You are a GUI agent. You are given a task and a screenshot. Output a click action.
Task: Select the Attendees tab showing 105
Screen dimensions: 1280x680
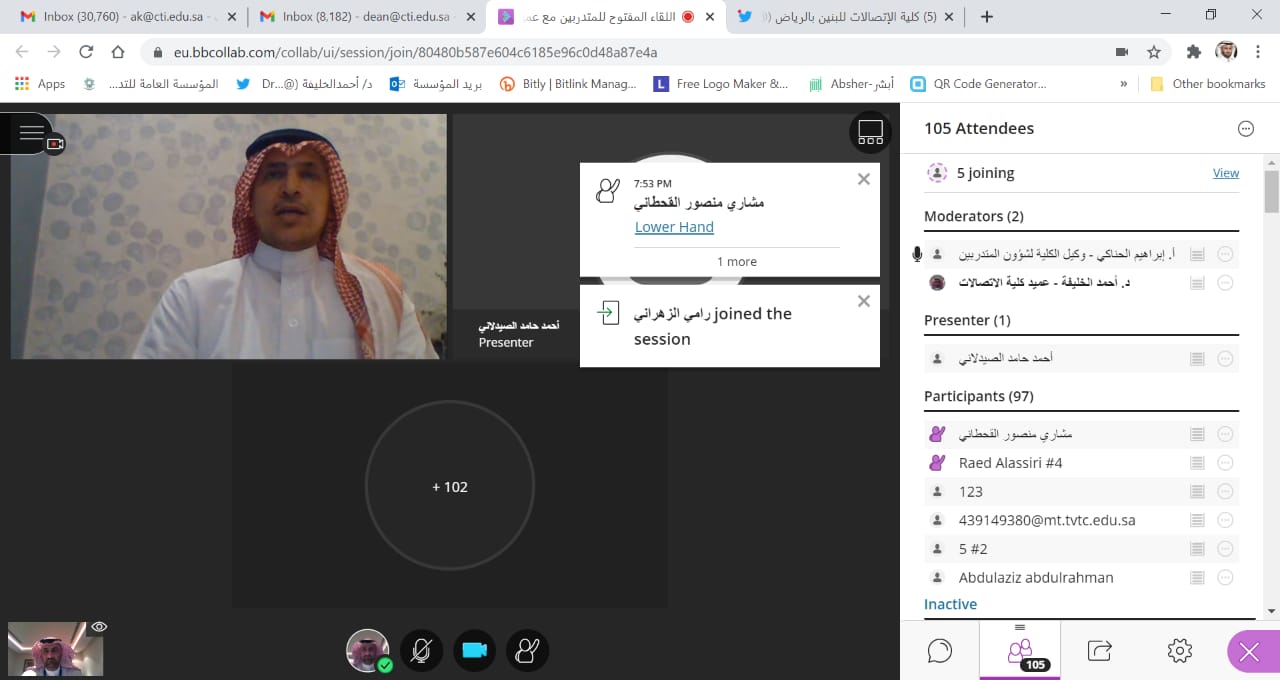click(1019, 652)
